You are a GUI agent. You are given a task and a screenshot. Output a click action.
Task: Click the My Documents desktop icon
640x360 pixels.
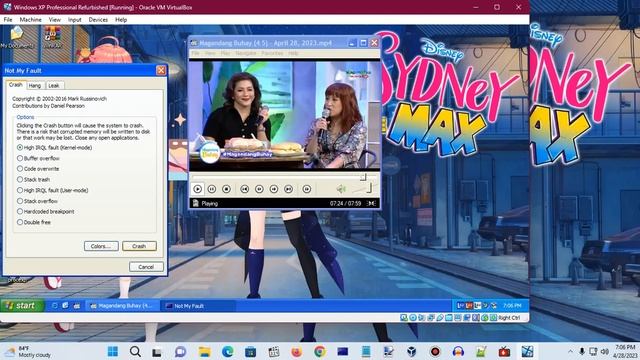(17, 38)
